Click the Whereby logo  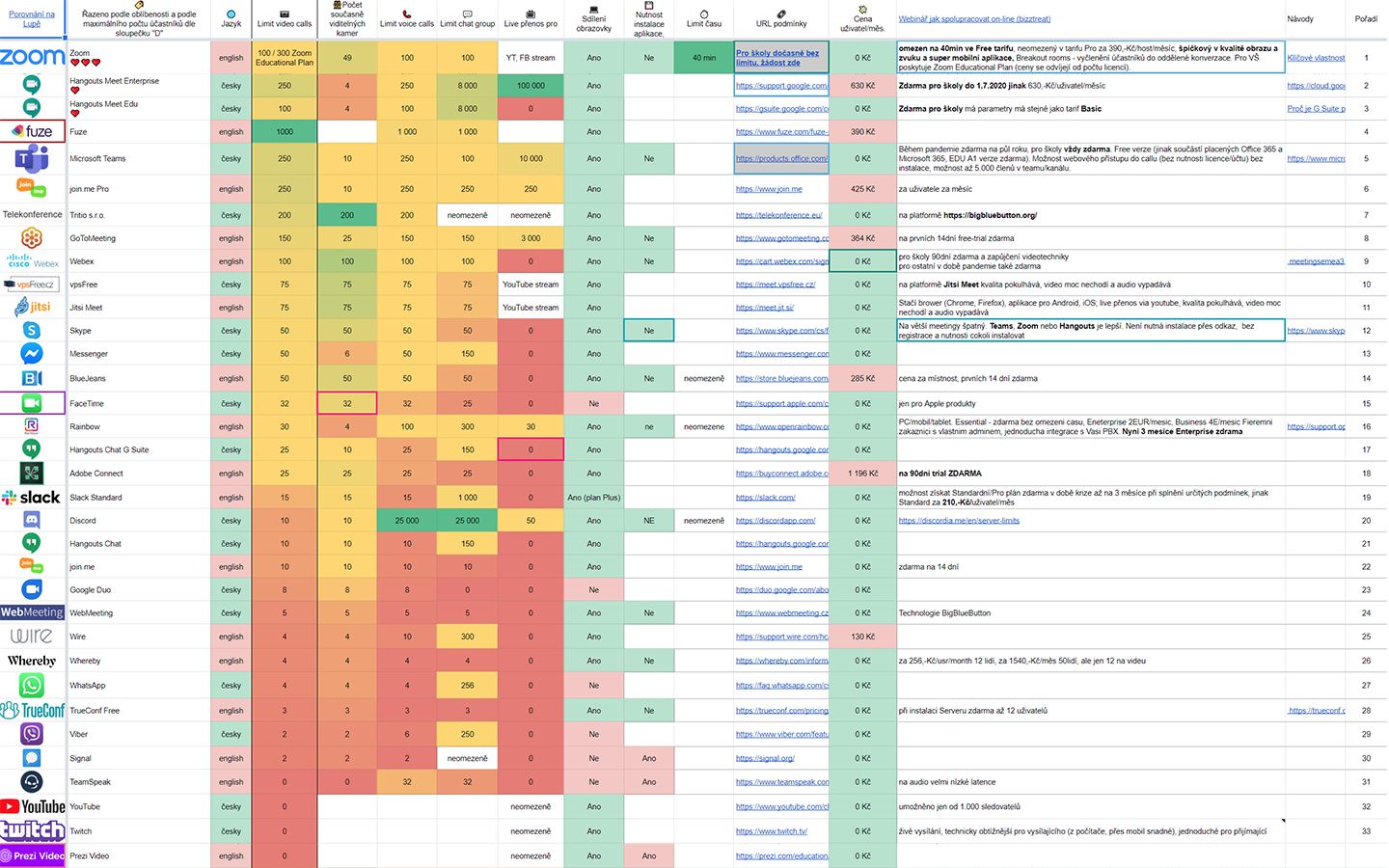[32, 661]
